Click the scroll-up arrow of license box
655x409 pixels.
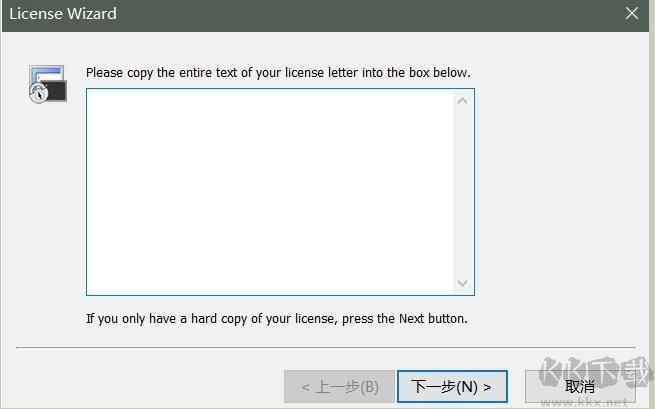(x=462, y=100)
